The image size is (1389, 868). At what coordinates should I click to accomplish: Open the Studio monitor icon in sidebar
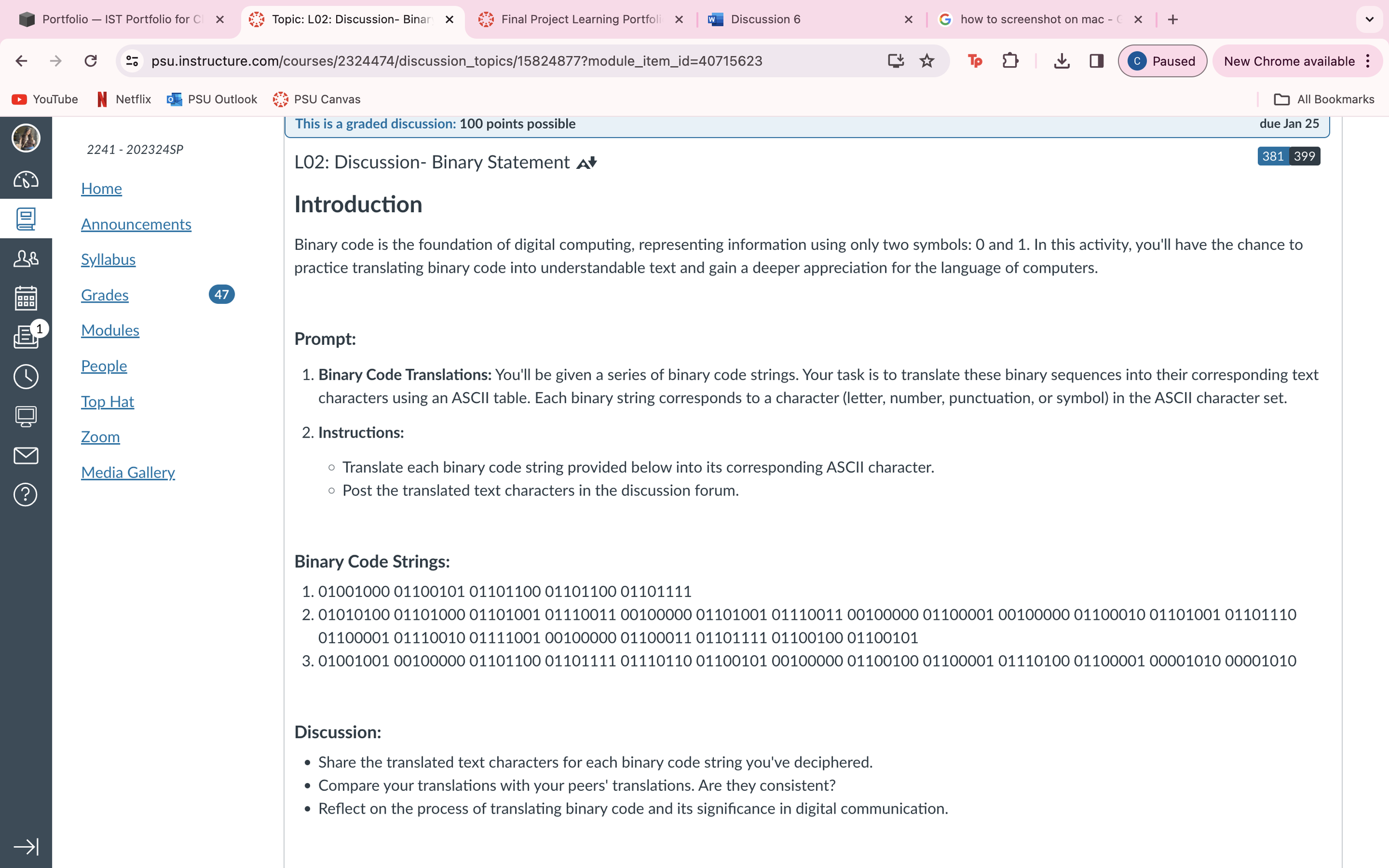(26, 416)
